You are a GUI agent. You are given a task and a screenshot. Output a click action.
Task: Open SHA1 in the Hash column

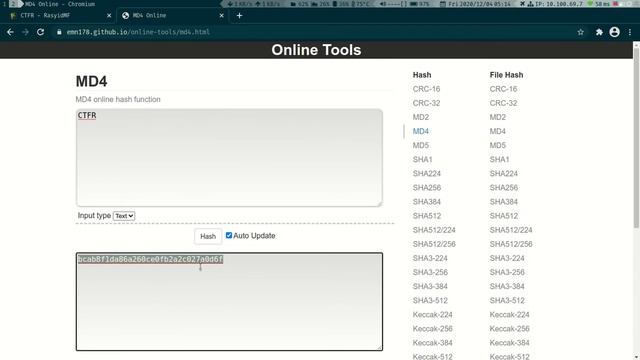tap(422, 159)
